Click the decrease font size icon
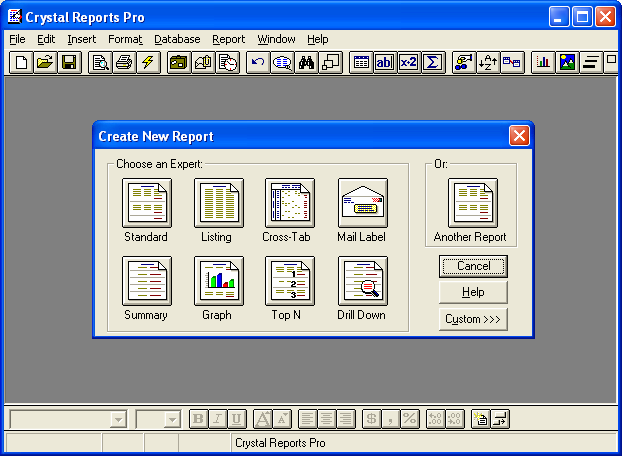 (282, 419)
